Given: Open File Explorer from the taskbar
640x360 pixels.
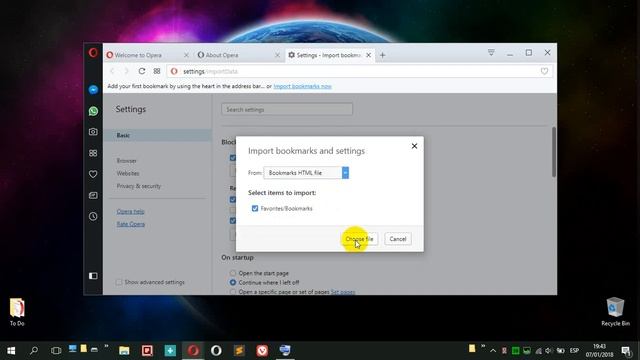Looking at the screenshot, I should tap(124, 350).
